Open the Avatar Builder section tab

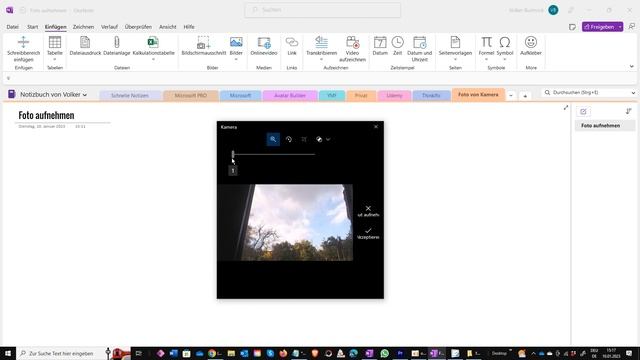(x=290, y=96)
